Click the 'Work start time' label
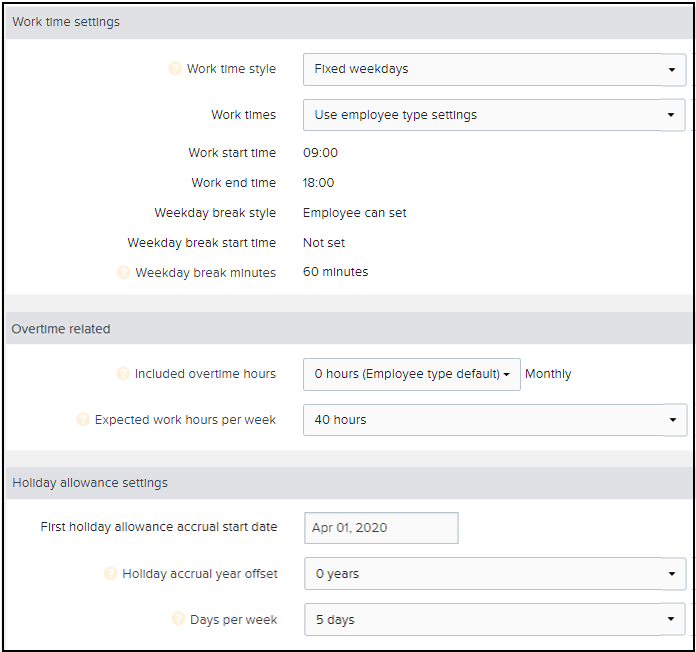The height and width of the screenshot is (652, 696). [x=232, y=153]
